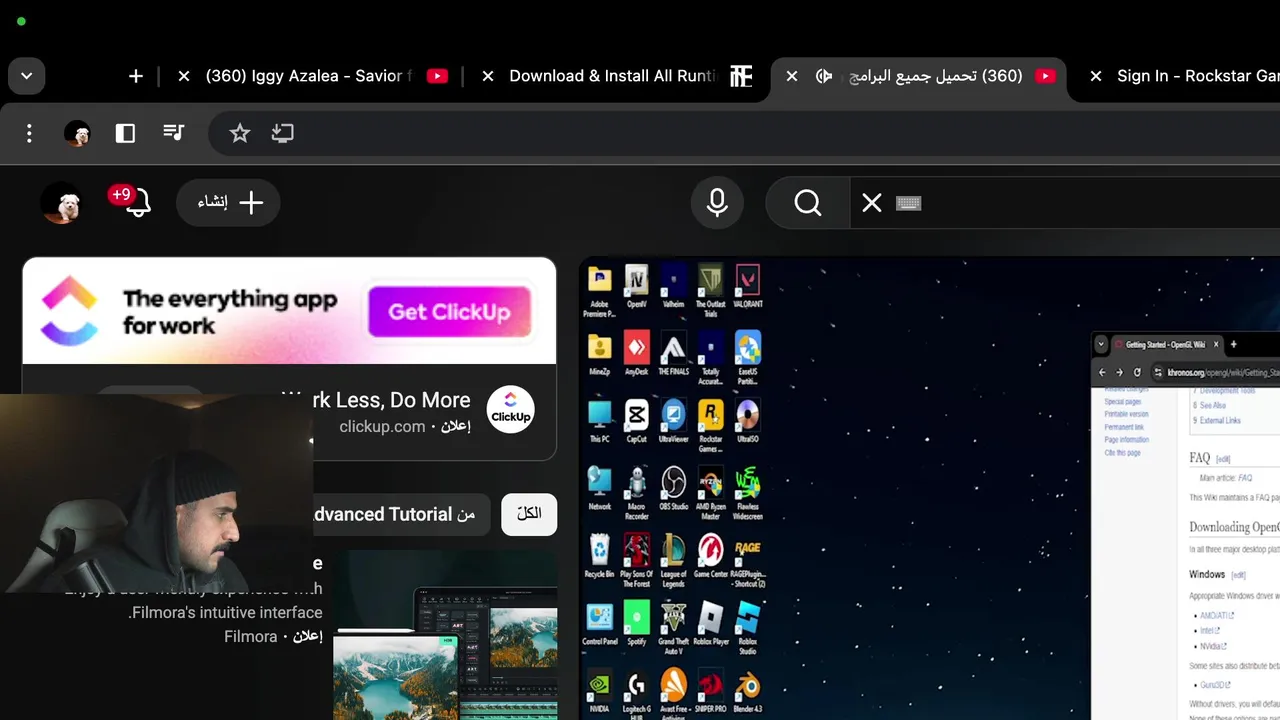Open the browser profile avatar
1280x720 pixels.
[x=77, y=133]
